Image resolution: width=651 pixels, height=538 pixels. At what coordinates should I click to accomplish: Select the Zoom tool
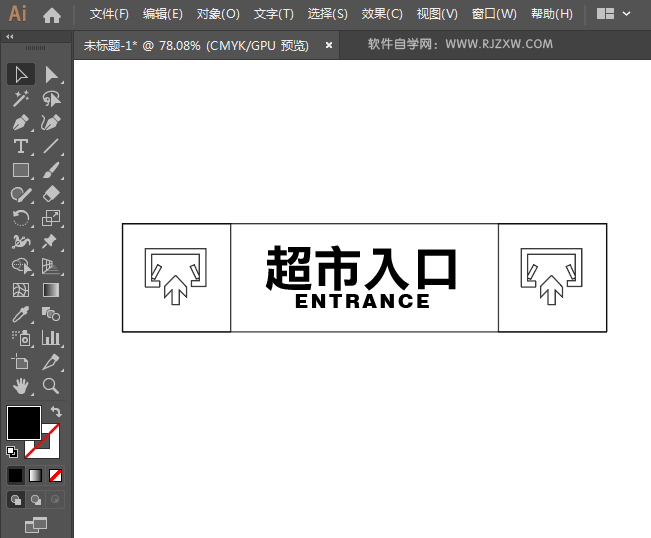[x=51, y=386]
